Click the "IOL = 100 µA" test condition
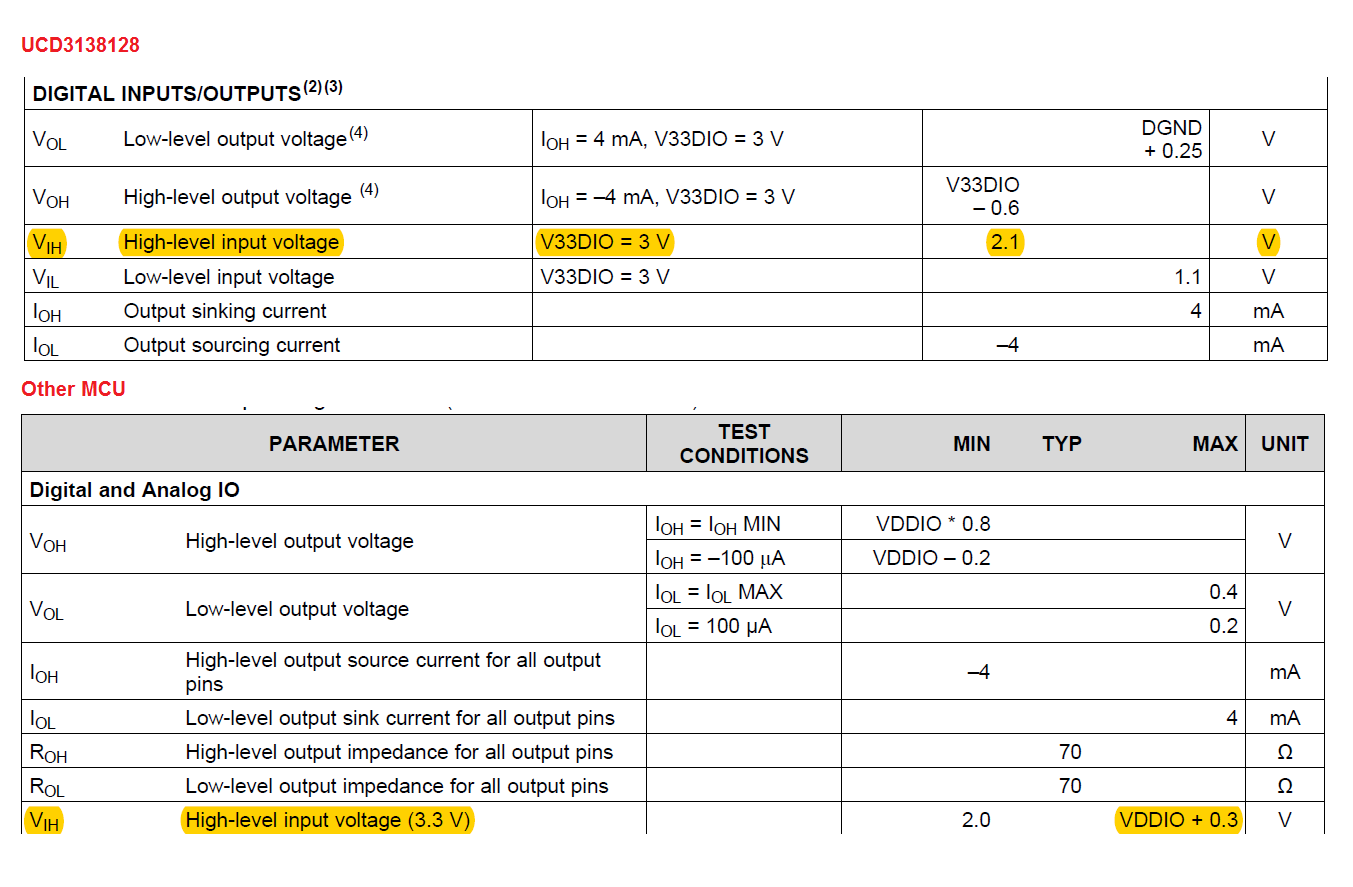The image size is (1353, 887). pyautogui.click(x=713, y=627)
